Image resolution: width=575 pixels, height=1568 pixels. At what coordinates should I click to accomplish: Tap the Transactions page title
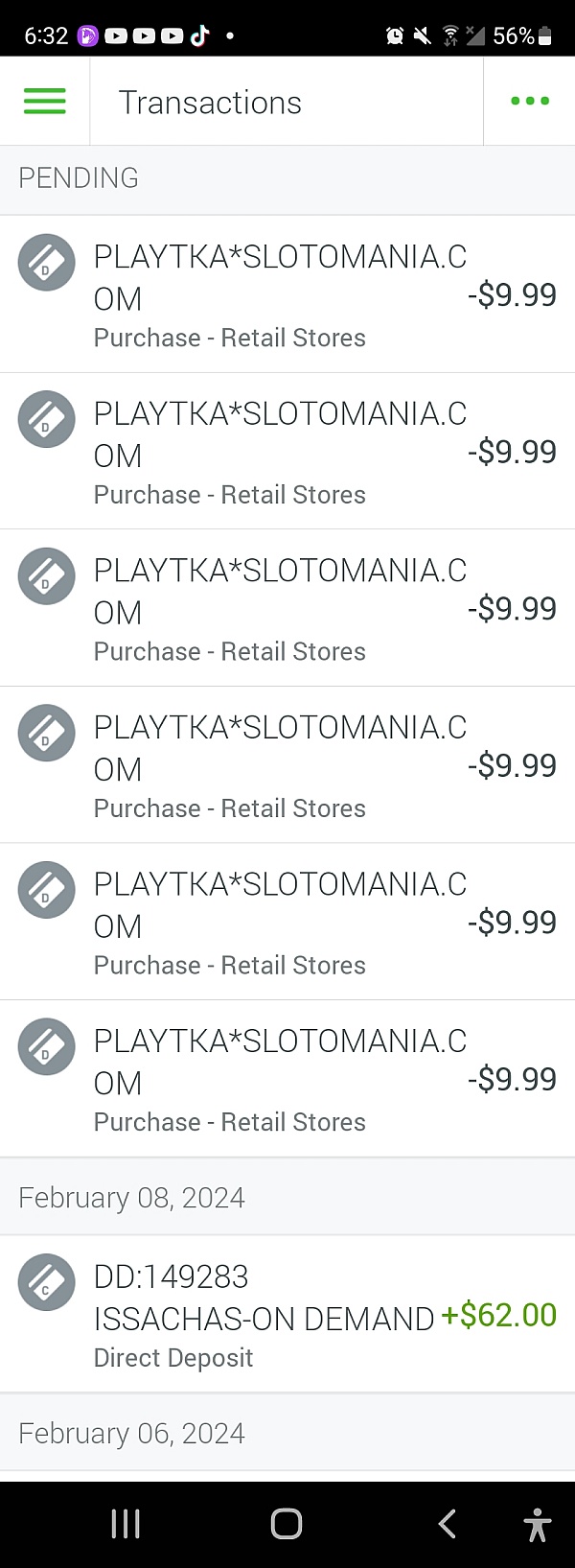(210, 103)
